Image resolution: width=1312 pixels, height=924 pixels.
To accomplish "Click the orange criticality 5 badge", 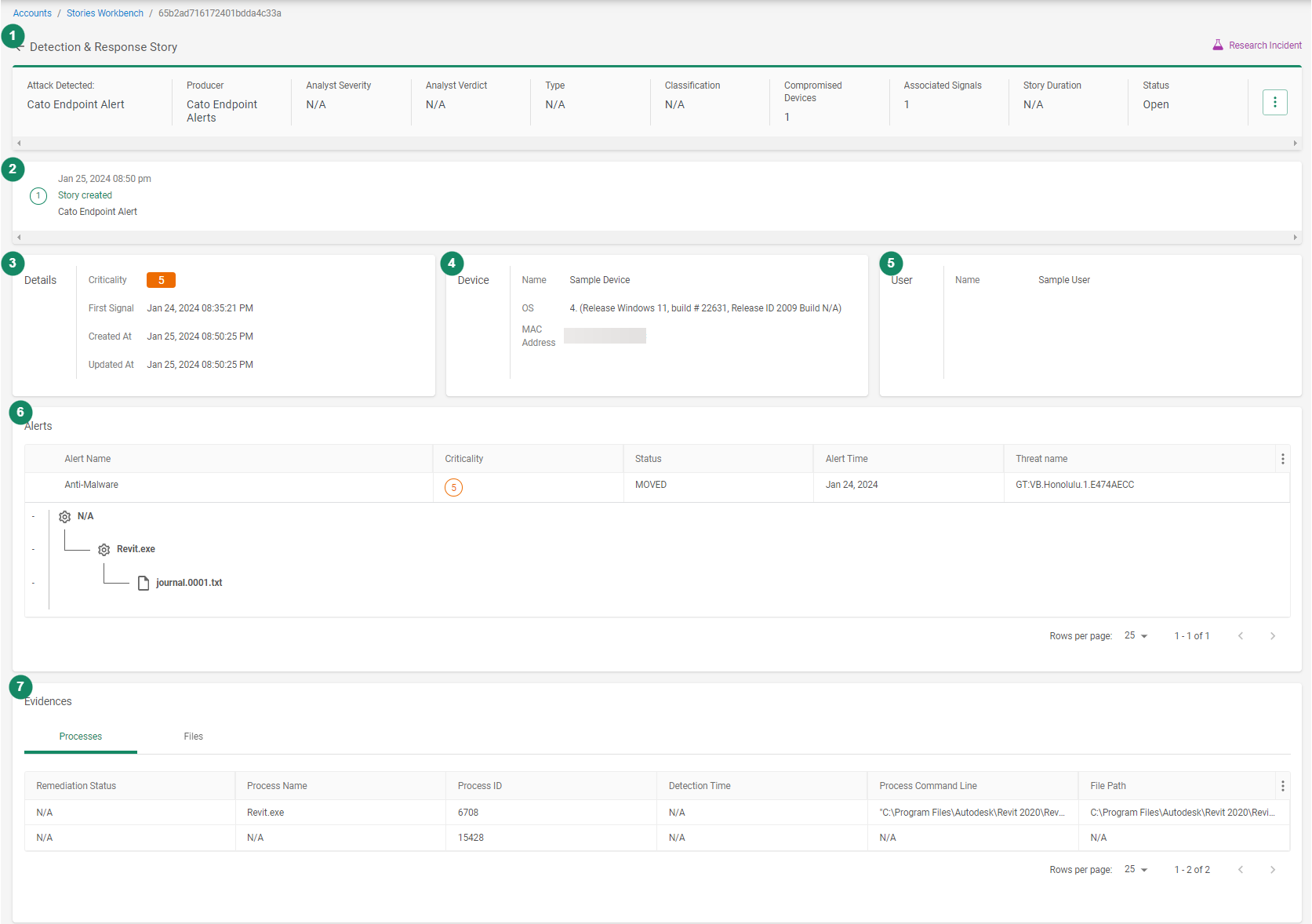I will 161,280.
